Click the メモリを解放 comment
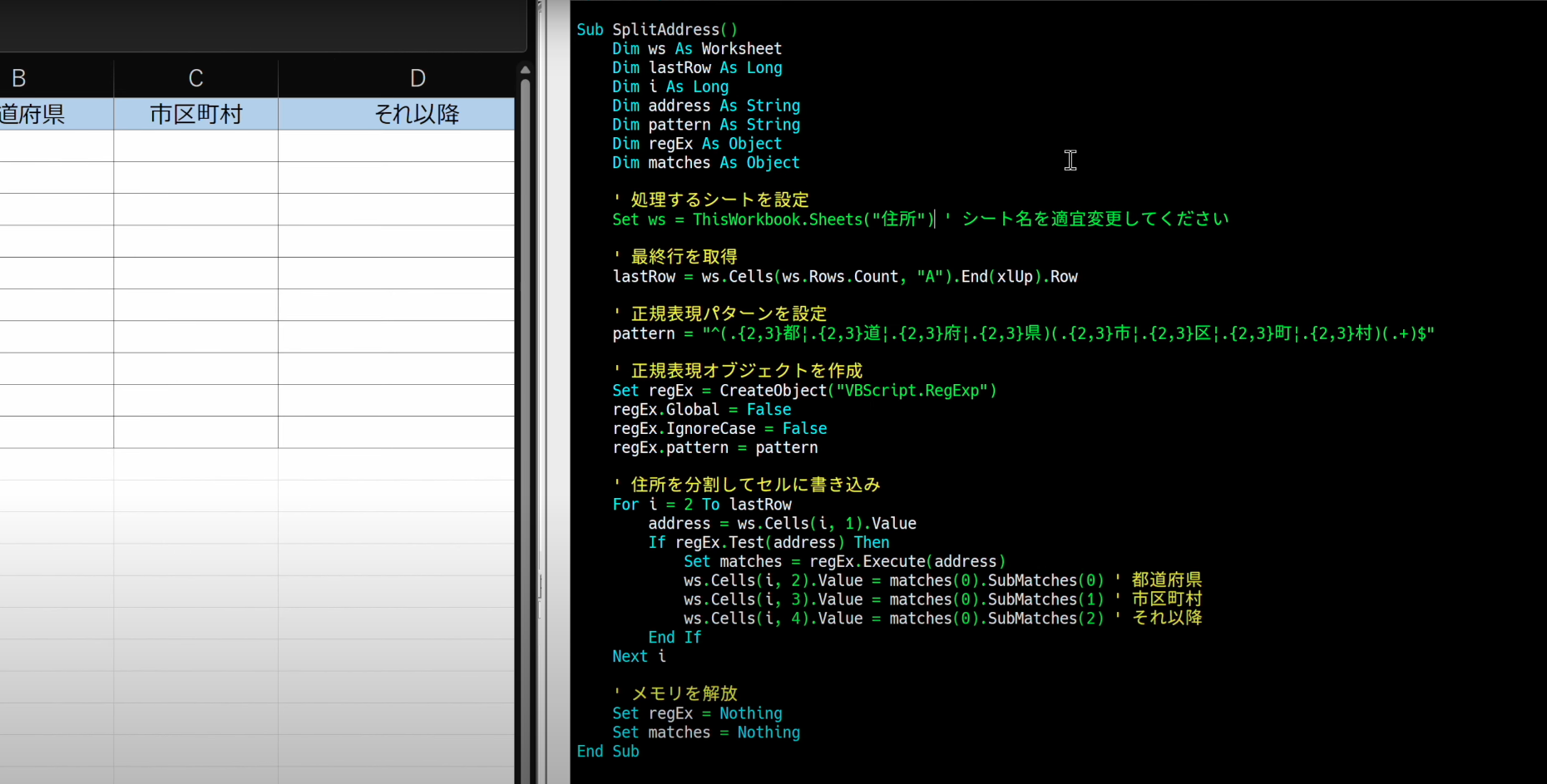This screenshot has height=784, width=1547. (675, 693)
